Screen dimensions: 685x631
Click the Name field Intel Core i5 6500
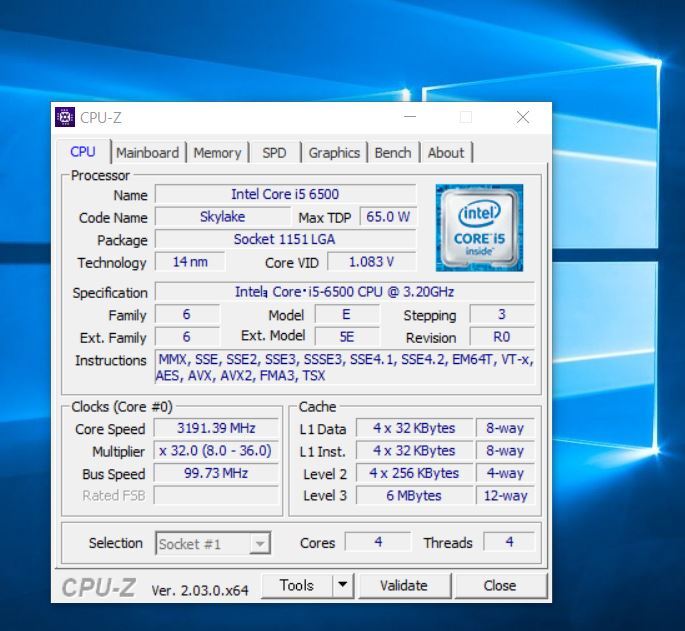(285, 194)
